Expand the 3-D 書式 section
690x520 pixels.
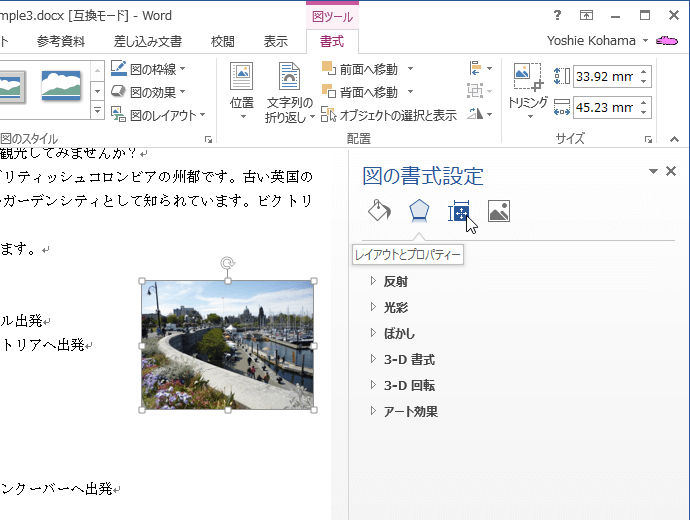tap(402, 359)
